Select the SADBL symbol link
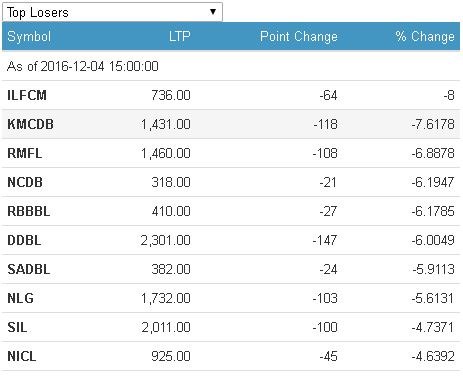 click(x=29, y=269)
